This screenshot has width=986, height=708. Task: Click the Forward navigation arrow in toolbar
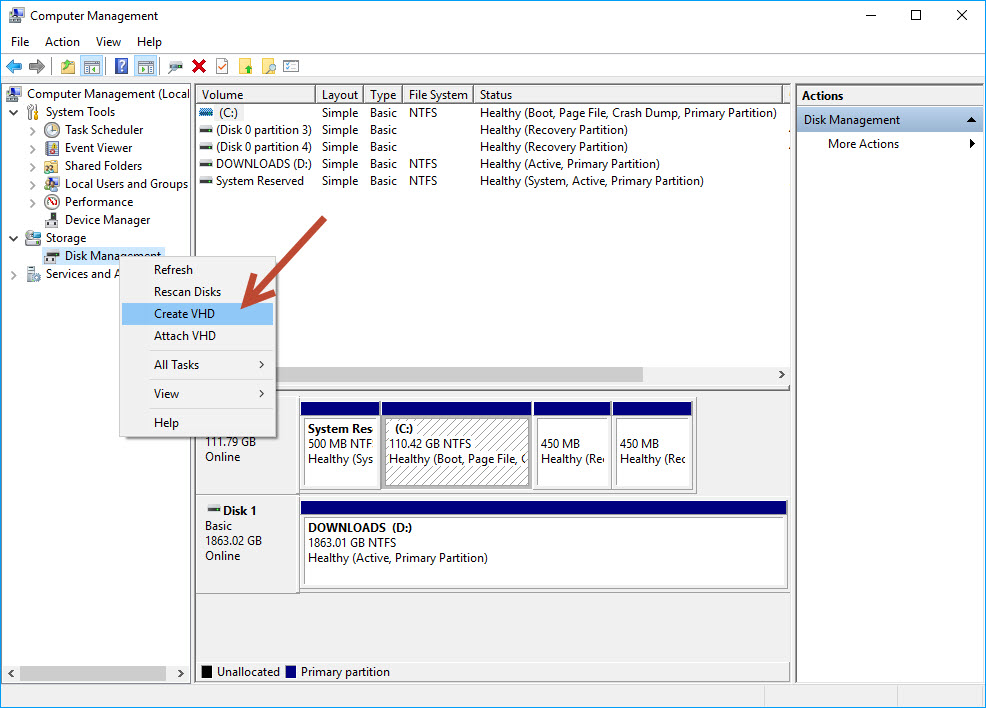coord(37,66)
